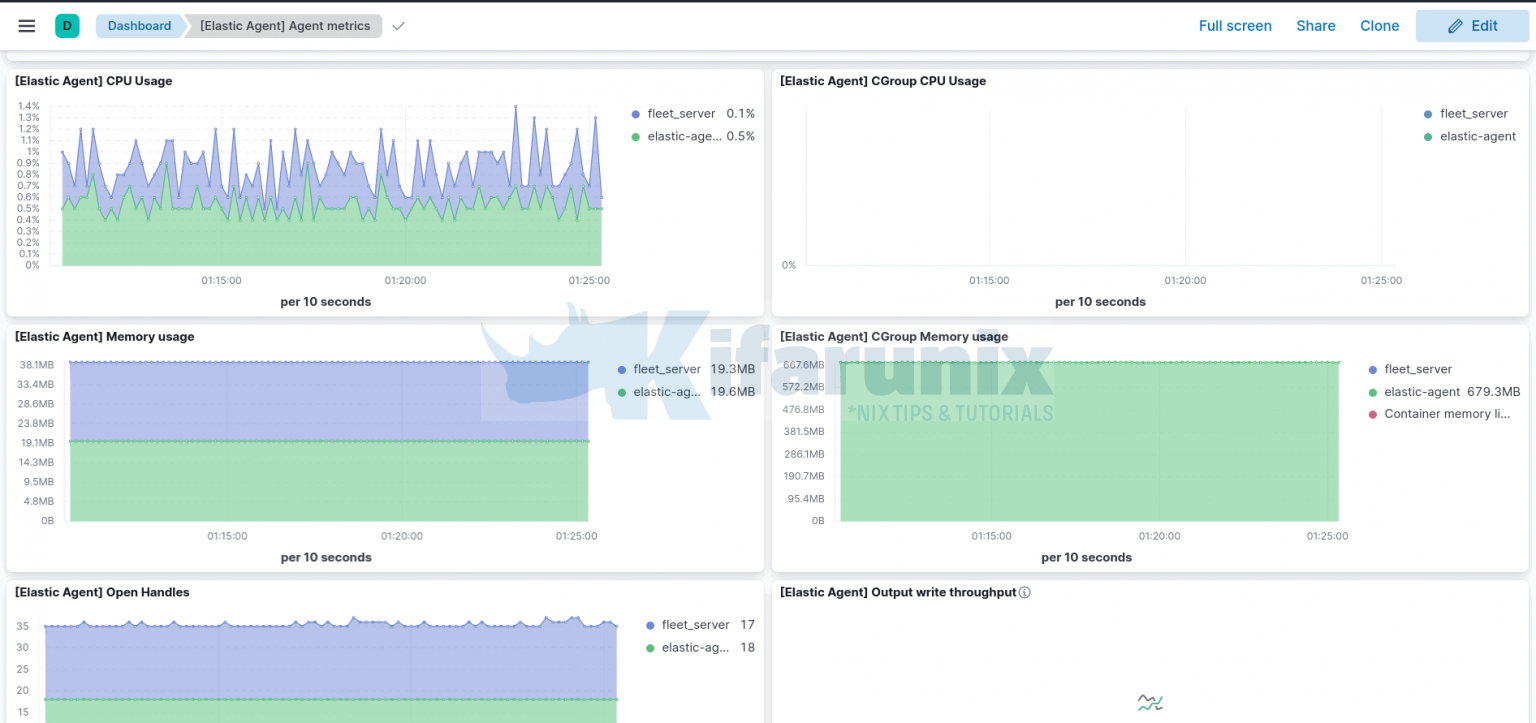1536x723 pixels.
Task: Open the Share options
Action: tap(1315, 26)
